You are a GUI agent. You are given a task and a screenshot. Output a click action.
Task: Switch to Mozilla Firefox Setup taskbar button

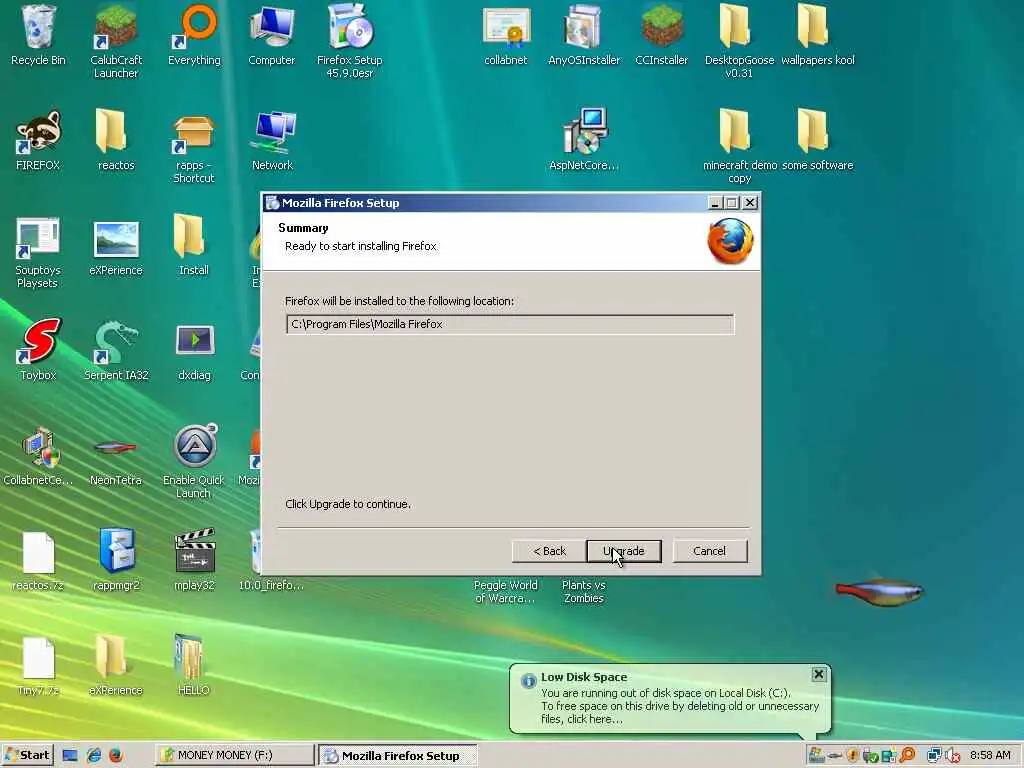[x=398, y=755]
